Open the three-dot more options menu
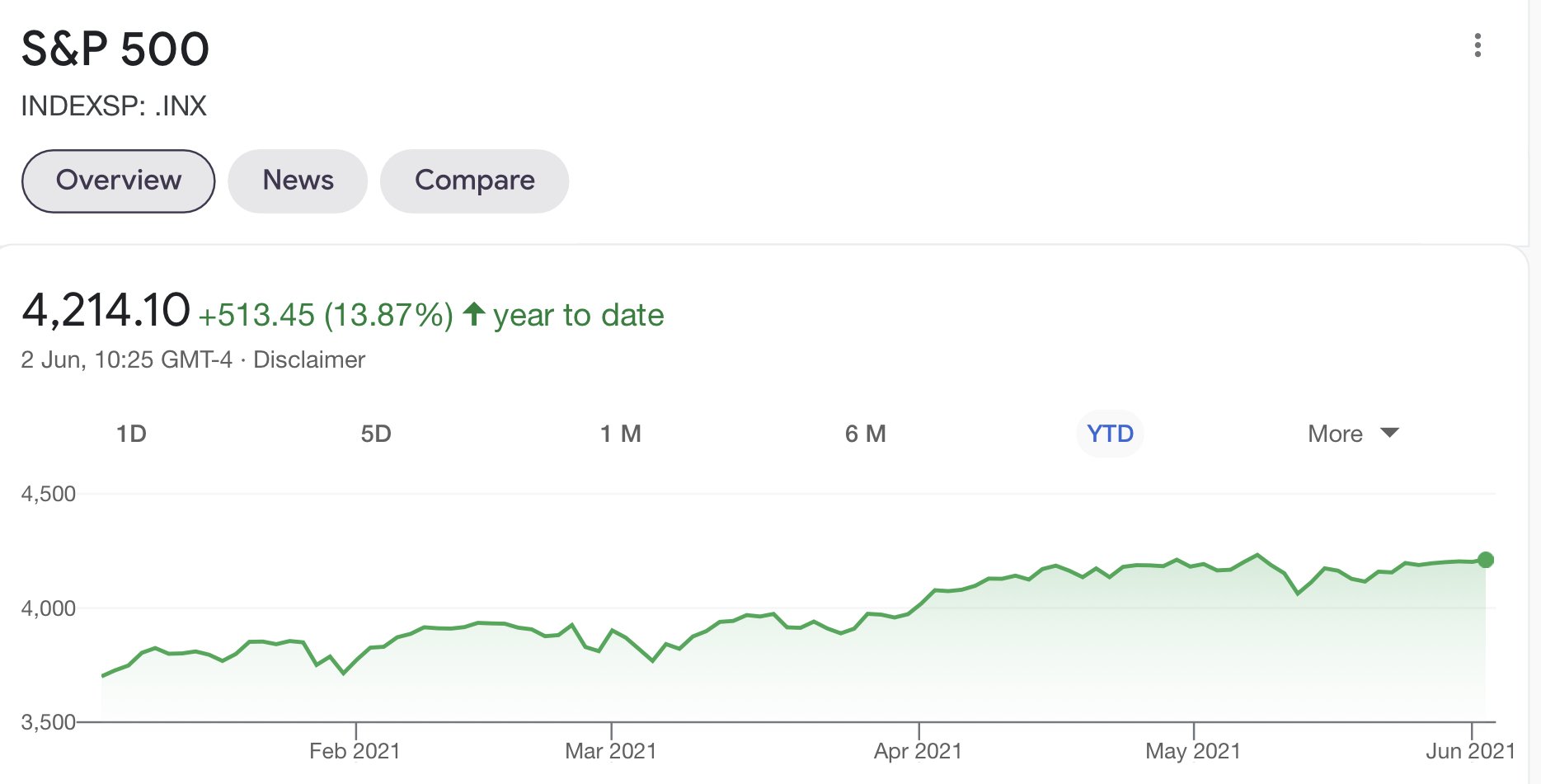Image resolution: width=1541 pixels, height=784 pixels. [1478, 45]
